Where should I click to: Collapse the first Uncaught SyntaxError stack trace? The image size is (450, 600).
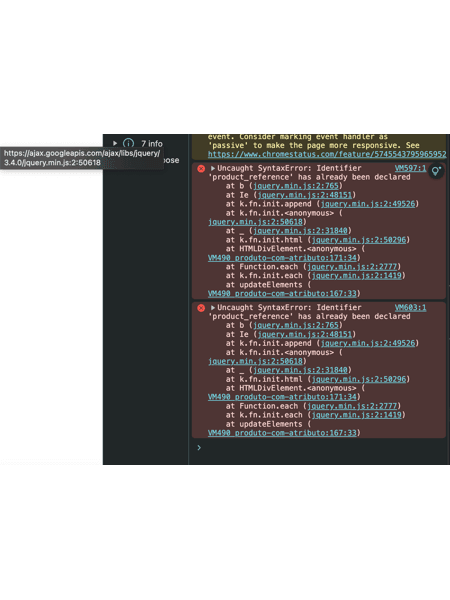coord(213,168)
